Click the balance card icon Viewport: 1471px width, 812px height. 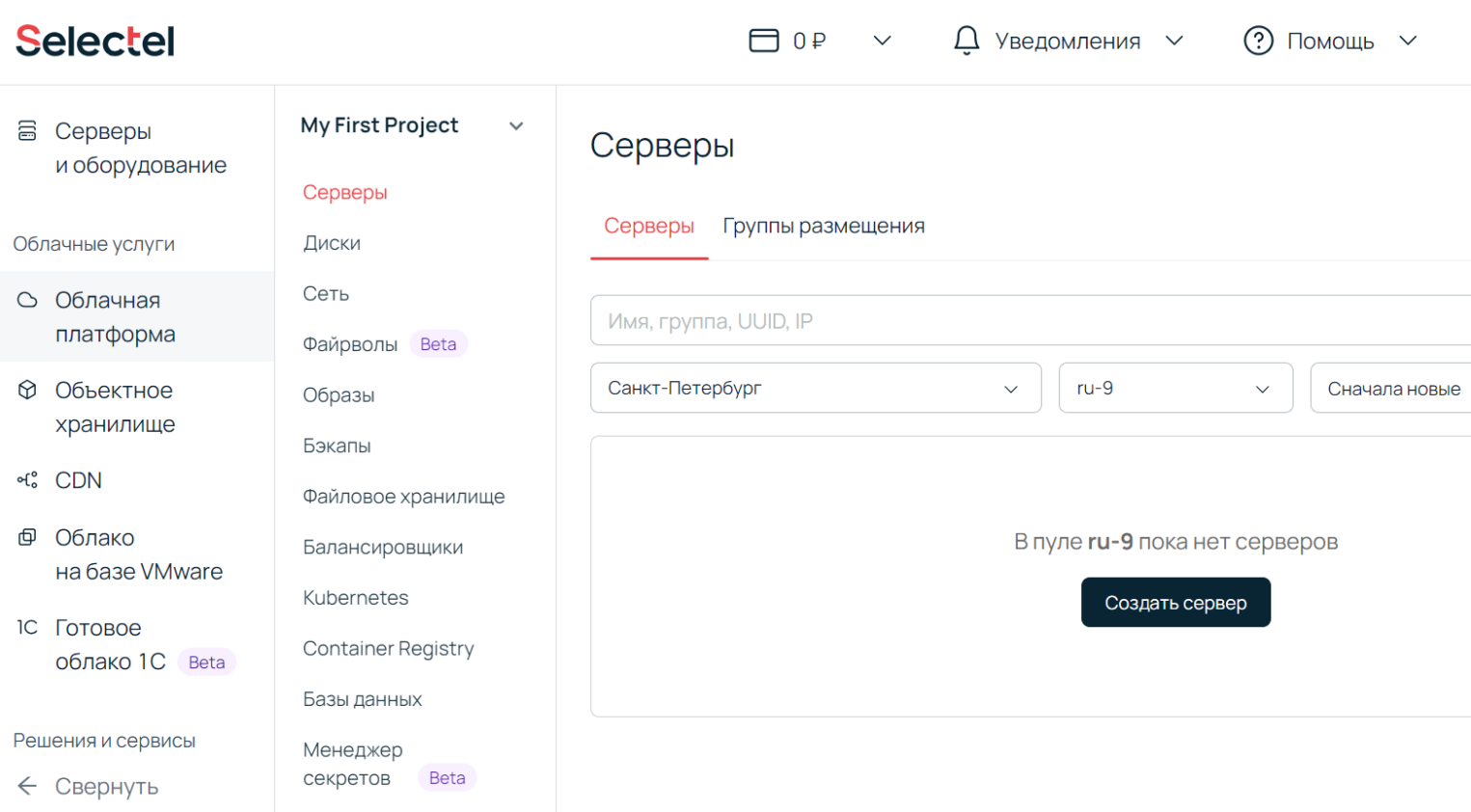[764, 41]
